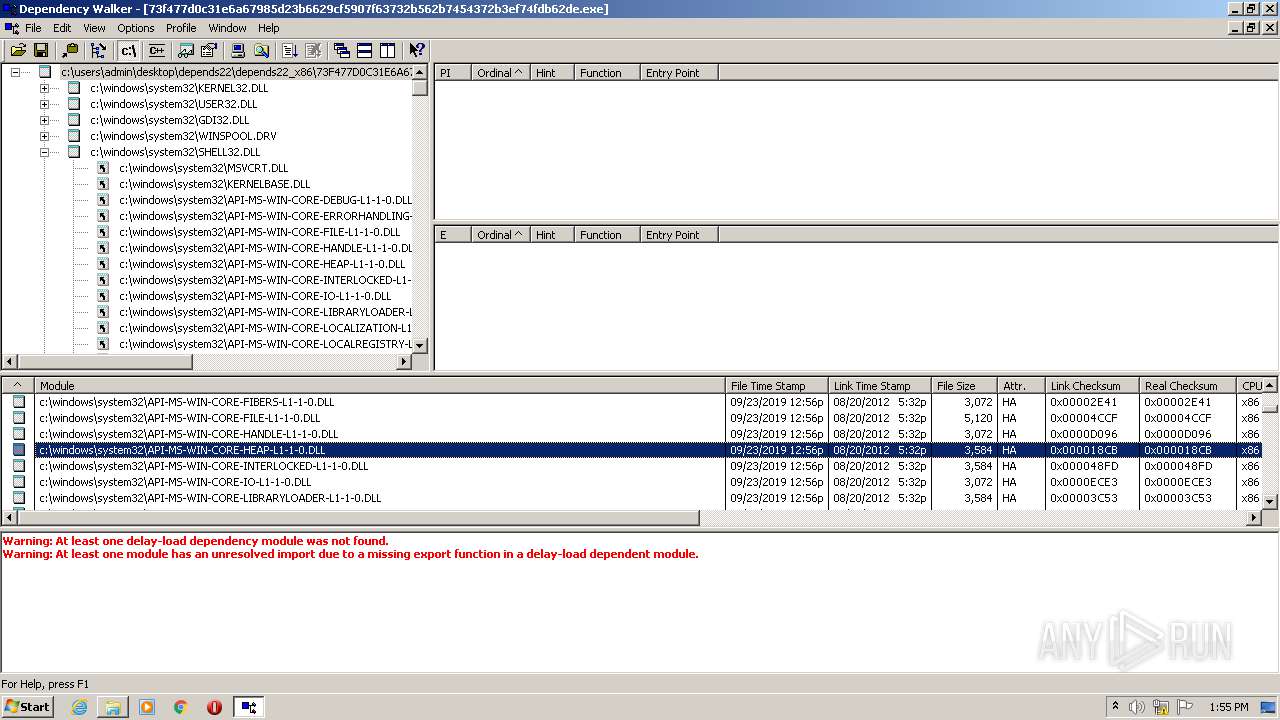Click the Cascade windows toolbar icon
This screenshot has width=1280, height=720.
tap(342, 50)
